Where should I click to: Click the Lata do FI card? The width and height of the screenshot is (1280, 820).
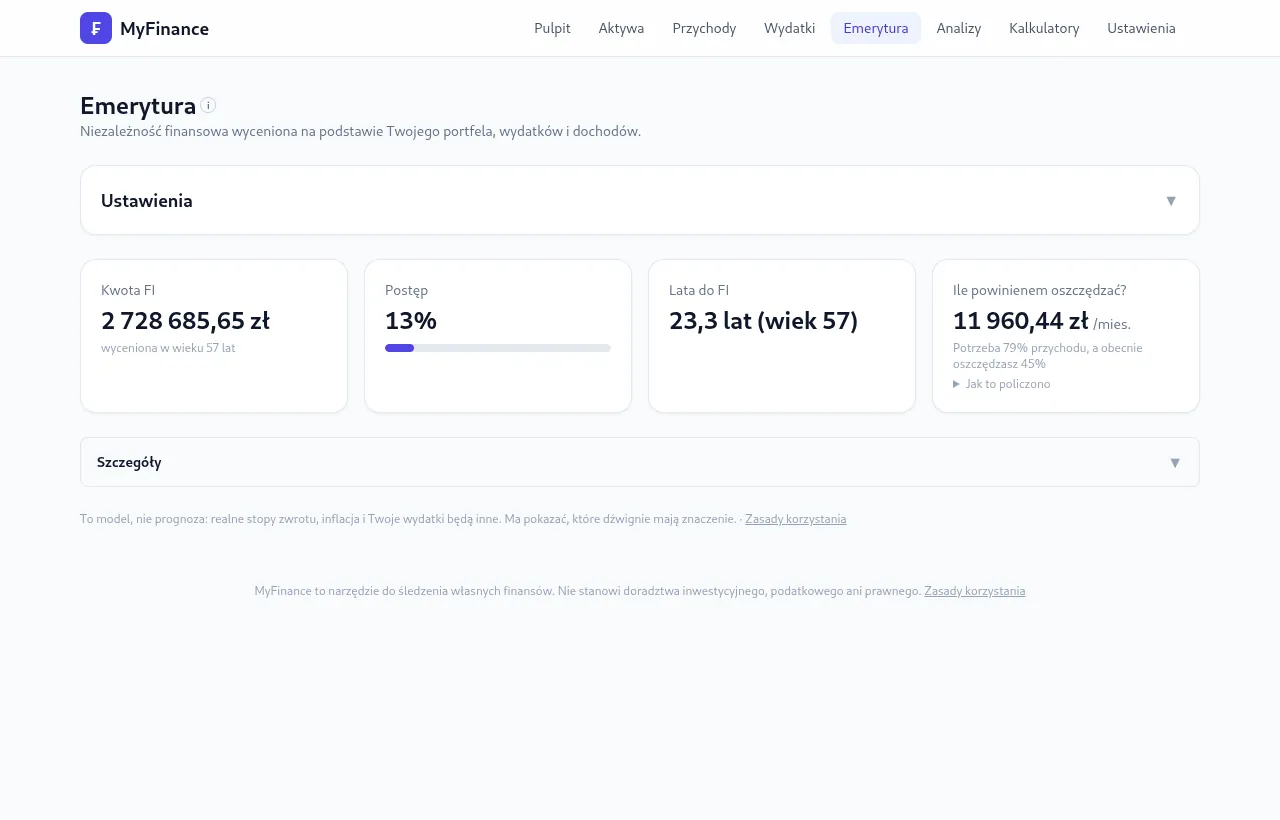[x=782, y=336]
